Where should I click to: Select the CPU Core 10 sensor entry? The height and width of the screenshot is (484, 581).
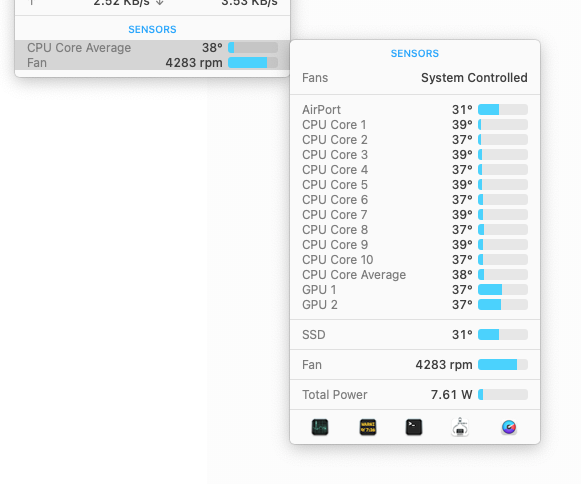point(415,260)
